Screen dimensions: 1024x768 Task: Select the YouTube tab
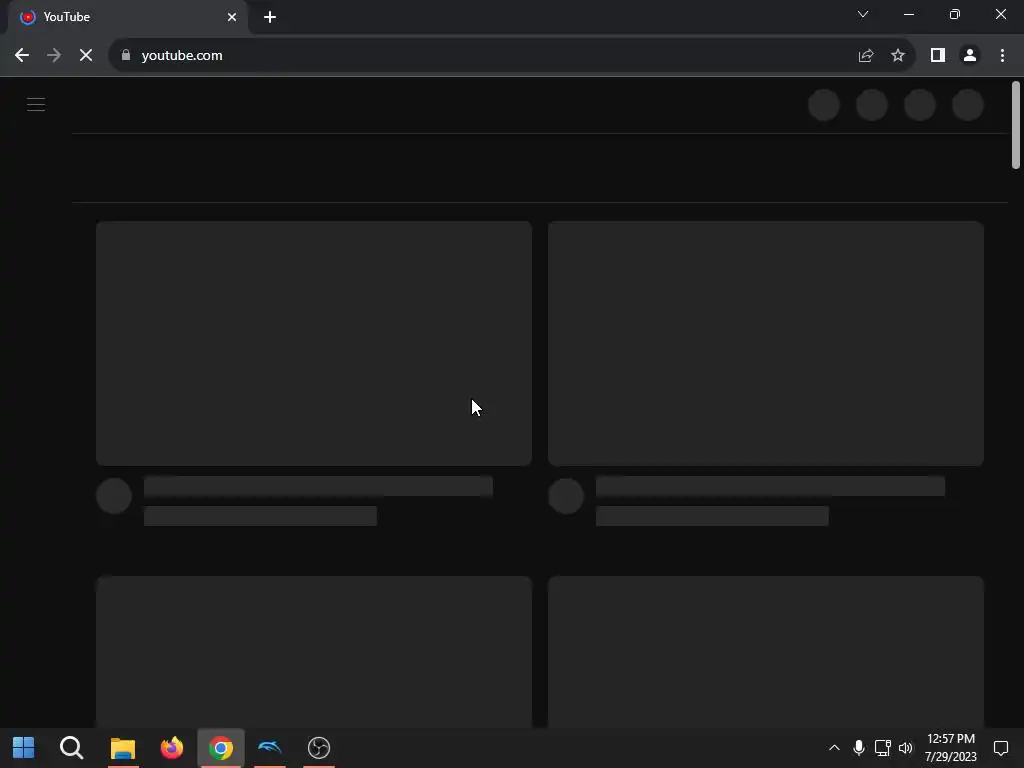point(127,17)
